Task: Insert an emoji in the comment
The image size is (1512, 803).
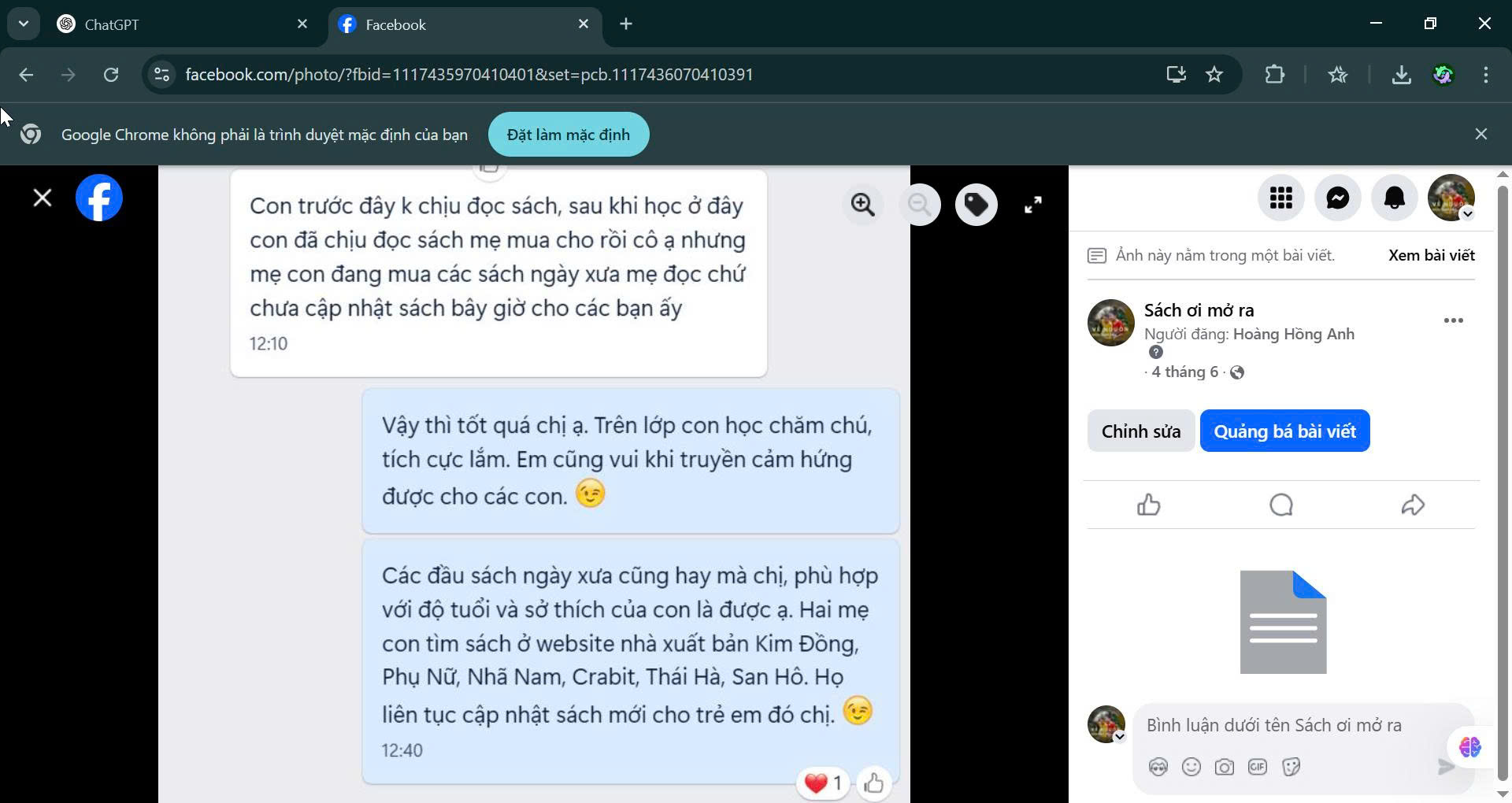Action: (x=1191, y=767)
